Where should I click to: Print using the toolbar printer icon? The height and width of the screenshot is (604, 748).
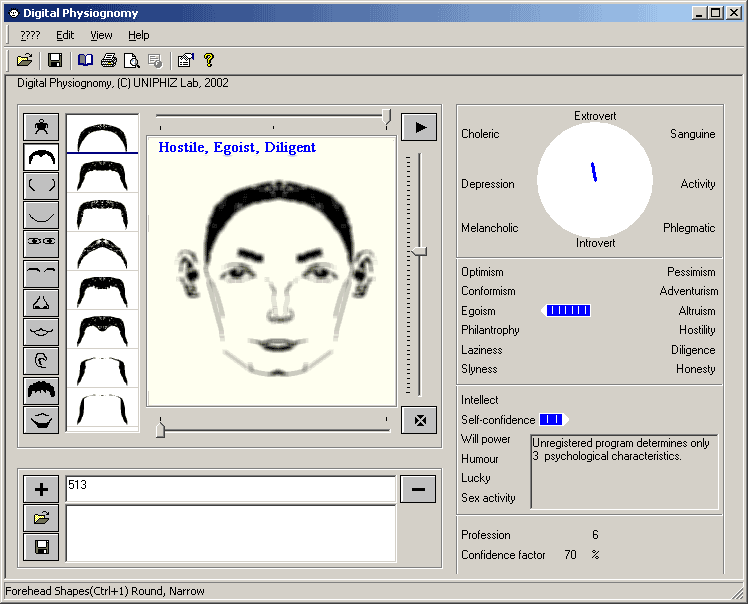tap(109, 60)
